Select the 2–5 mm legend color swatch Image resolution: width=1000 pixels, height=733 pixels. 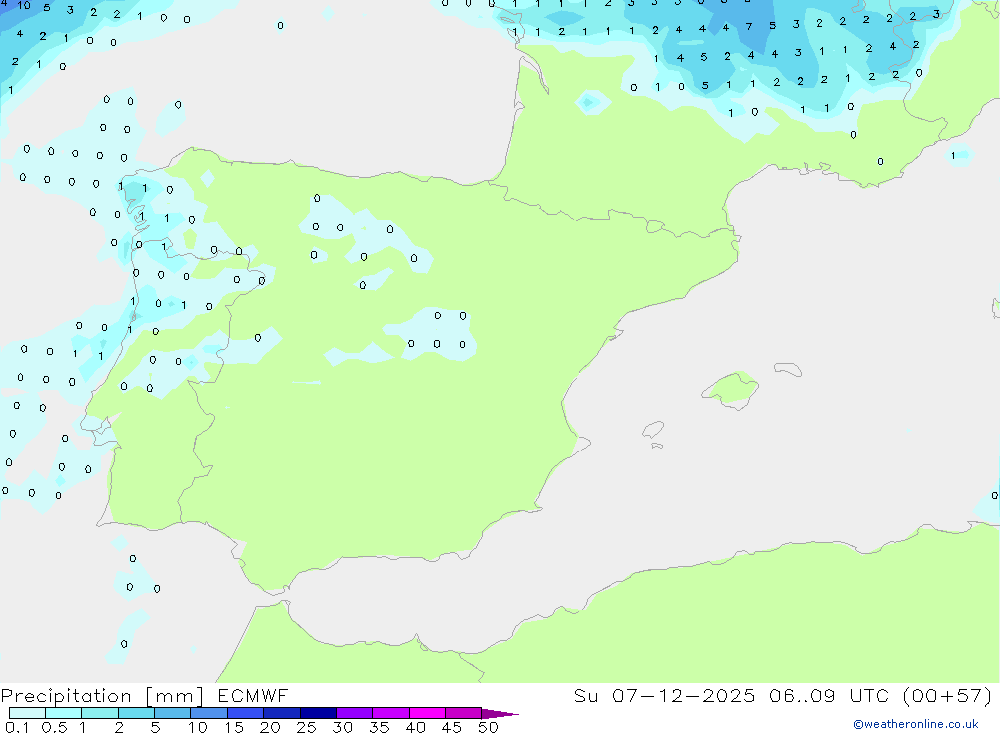[x=136, y=713]
